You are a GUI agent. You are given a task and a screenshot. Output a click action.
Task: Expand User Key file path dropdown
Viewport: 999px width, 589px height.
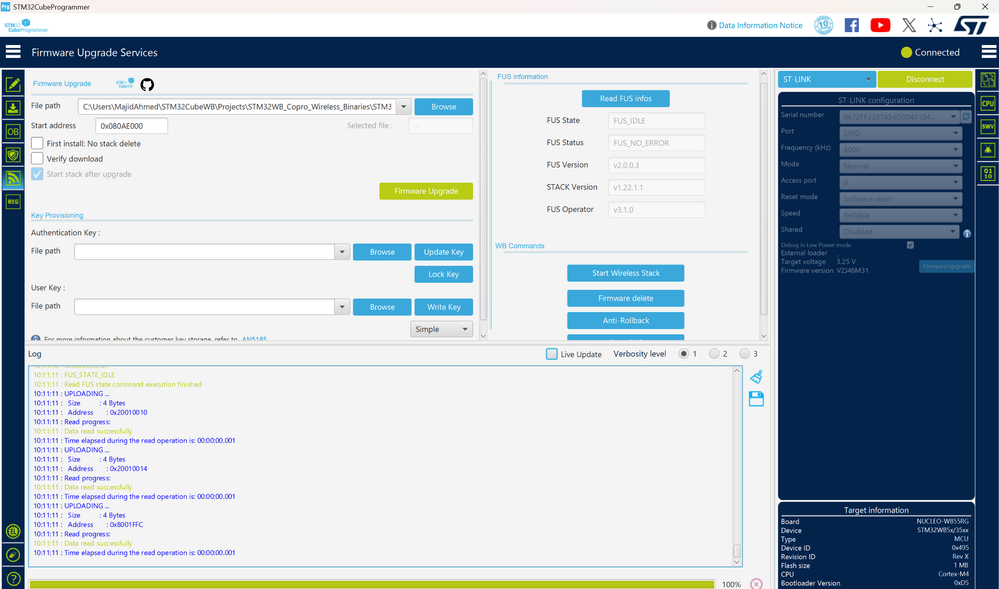342,307
